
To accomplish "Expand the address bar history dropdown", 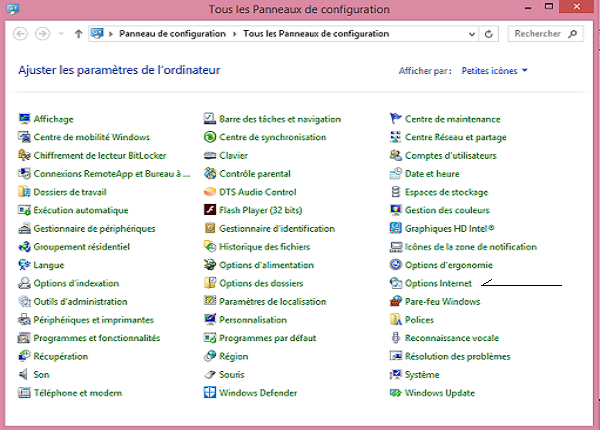I will (472, 34).
